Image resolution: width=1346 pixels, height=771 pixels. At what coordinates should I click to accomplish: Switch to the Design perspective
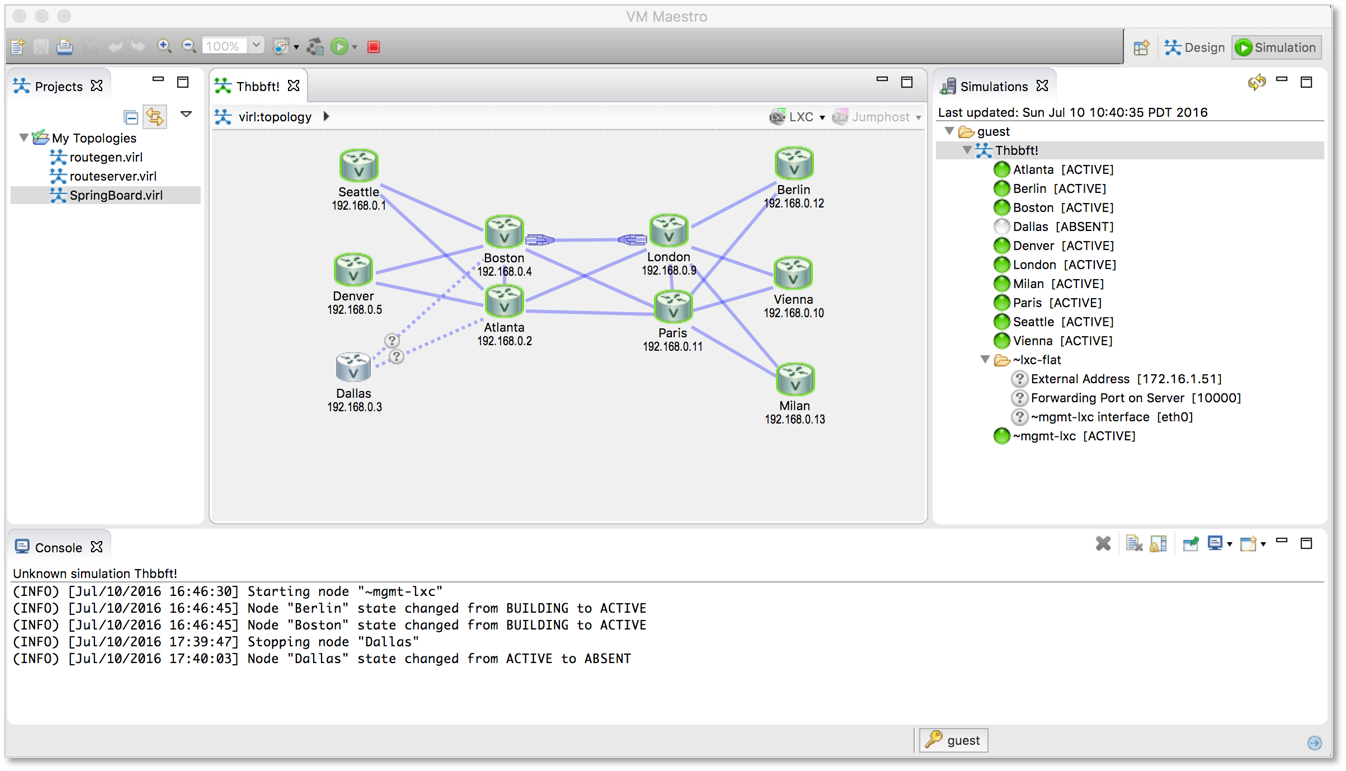[x=1194, y=47]
